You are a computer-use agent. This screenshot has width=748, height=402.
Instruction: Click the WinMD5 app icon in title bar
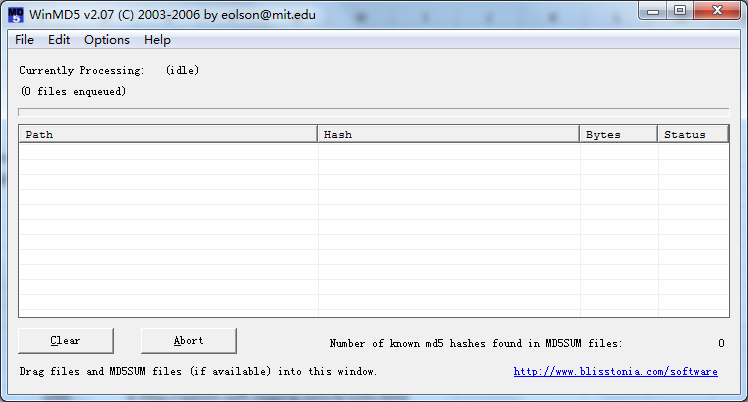(16, 15)
